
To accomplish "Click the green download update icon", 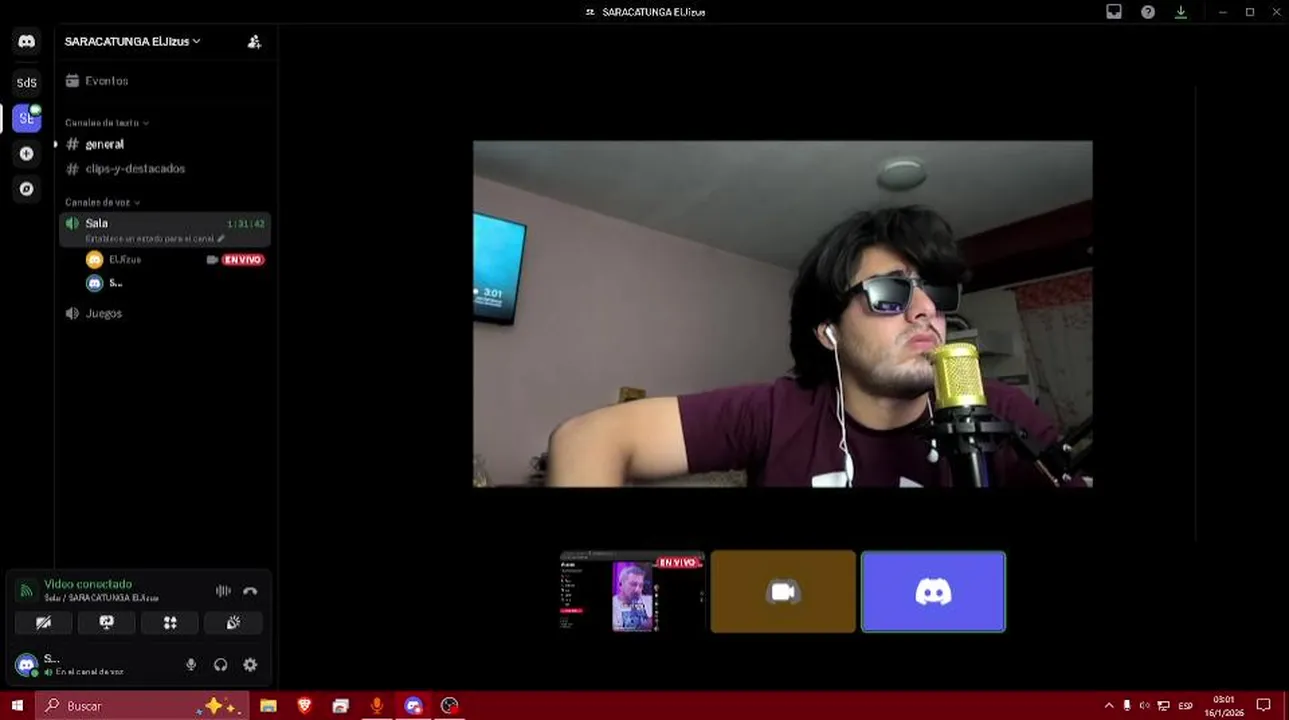I will tap(1181, 12).
